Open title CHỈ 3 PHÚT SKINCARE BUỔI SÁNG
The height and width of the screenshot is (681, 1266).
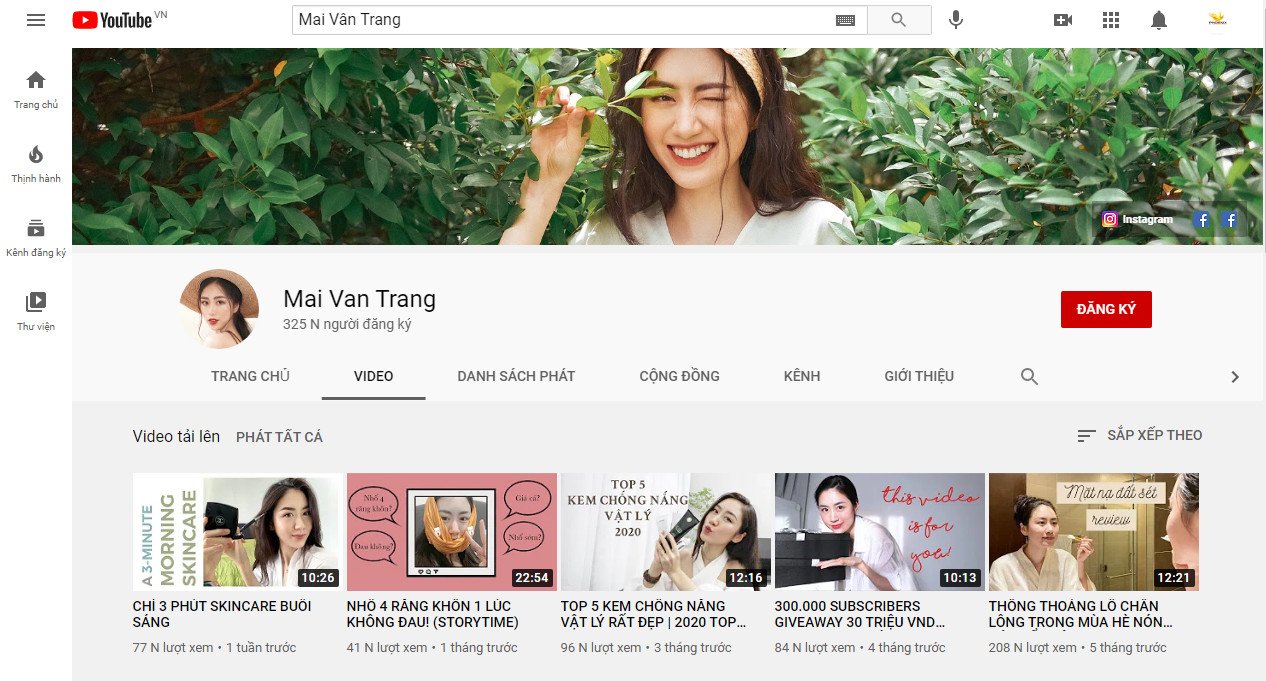(222, 614)
